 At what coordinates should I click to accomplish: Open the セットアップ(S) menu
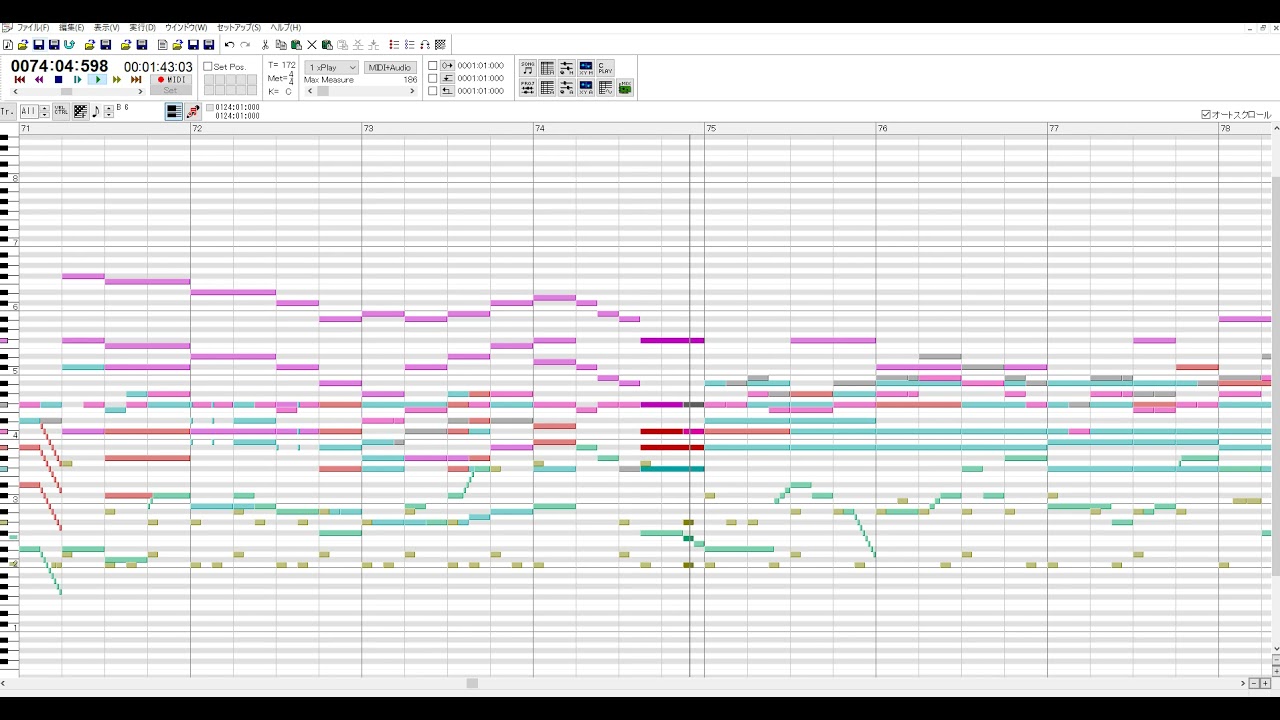(x=239, y=28)
